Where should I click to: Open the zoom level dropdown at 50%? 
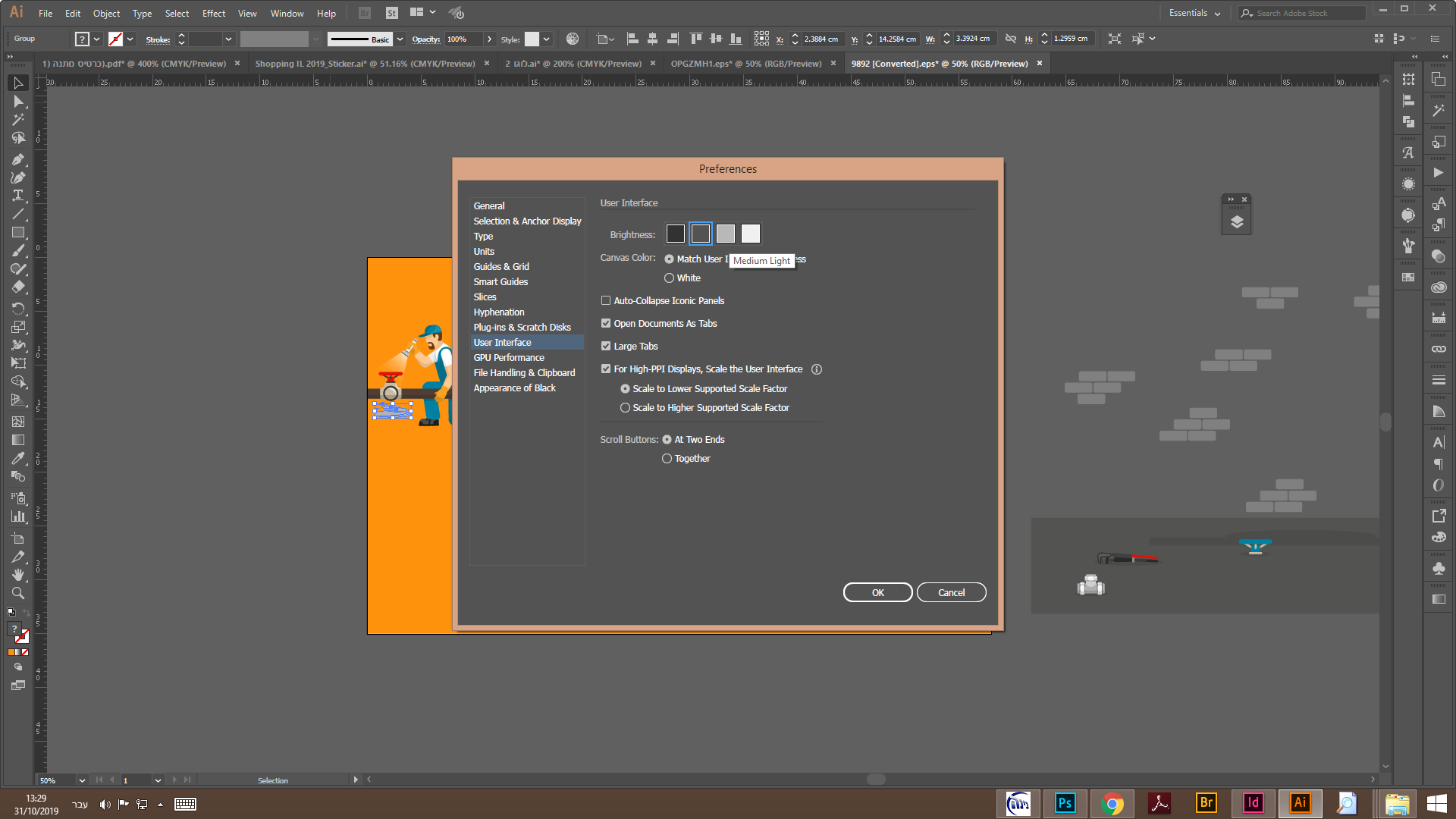point(81,780)
